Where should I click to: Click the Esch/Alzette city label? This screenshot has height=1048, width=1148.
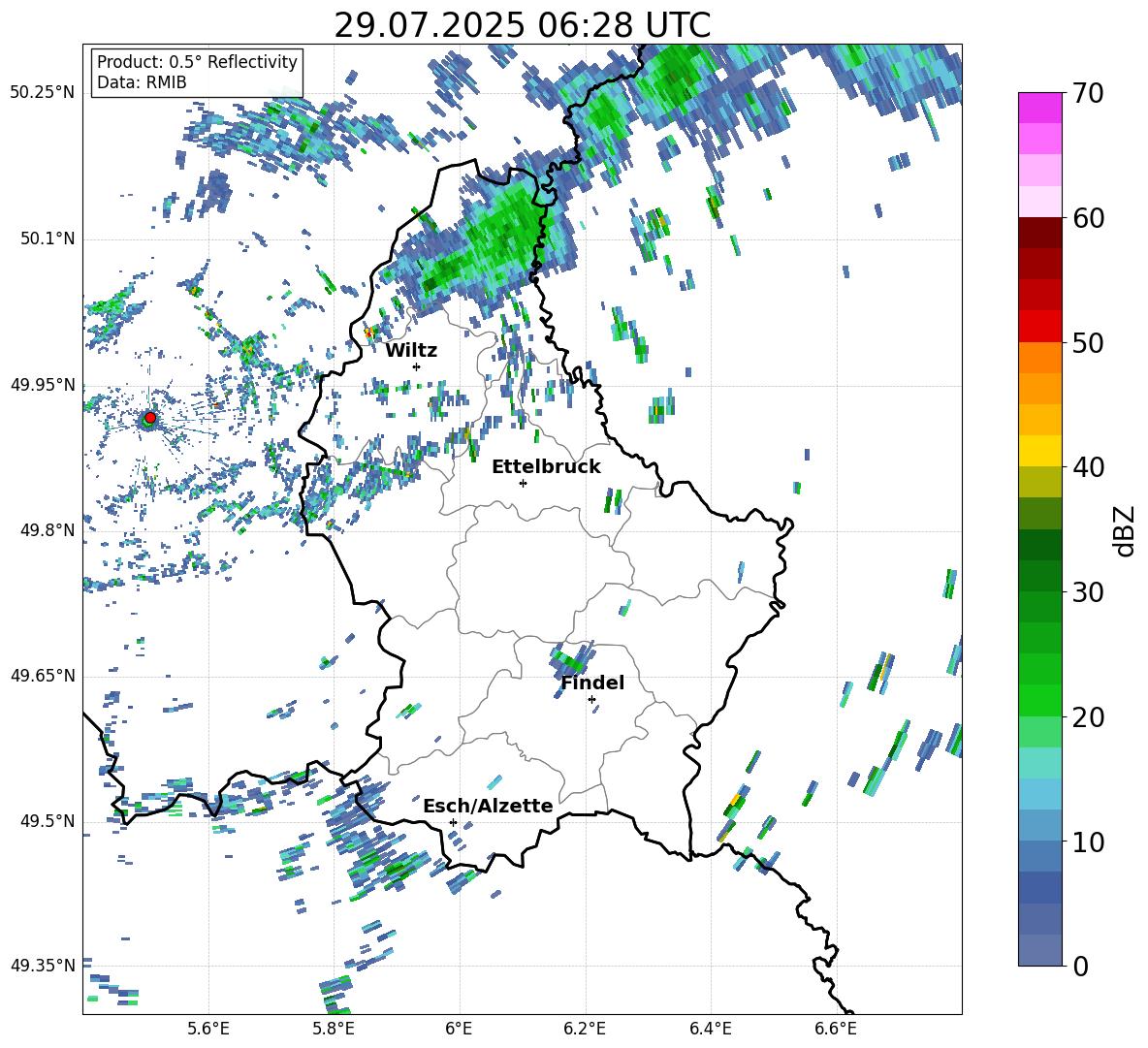(488, 806)
